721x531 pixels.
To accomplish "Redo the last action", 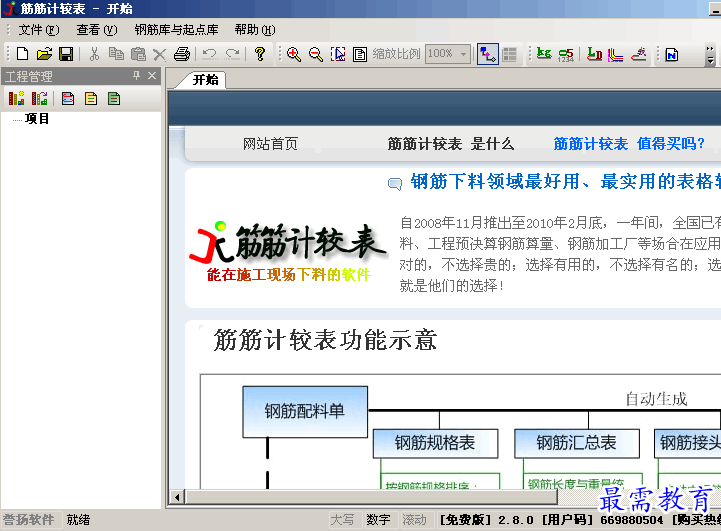I will coord(232,54).
